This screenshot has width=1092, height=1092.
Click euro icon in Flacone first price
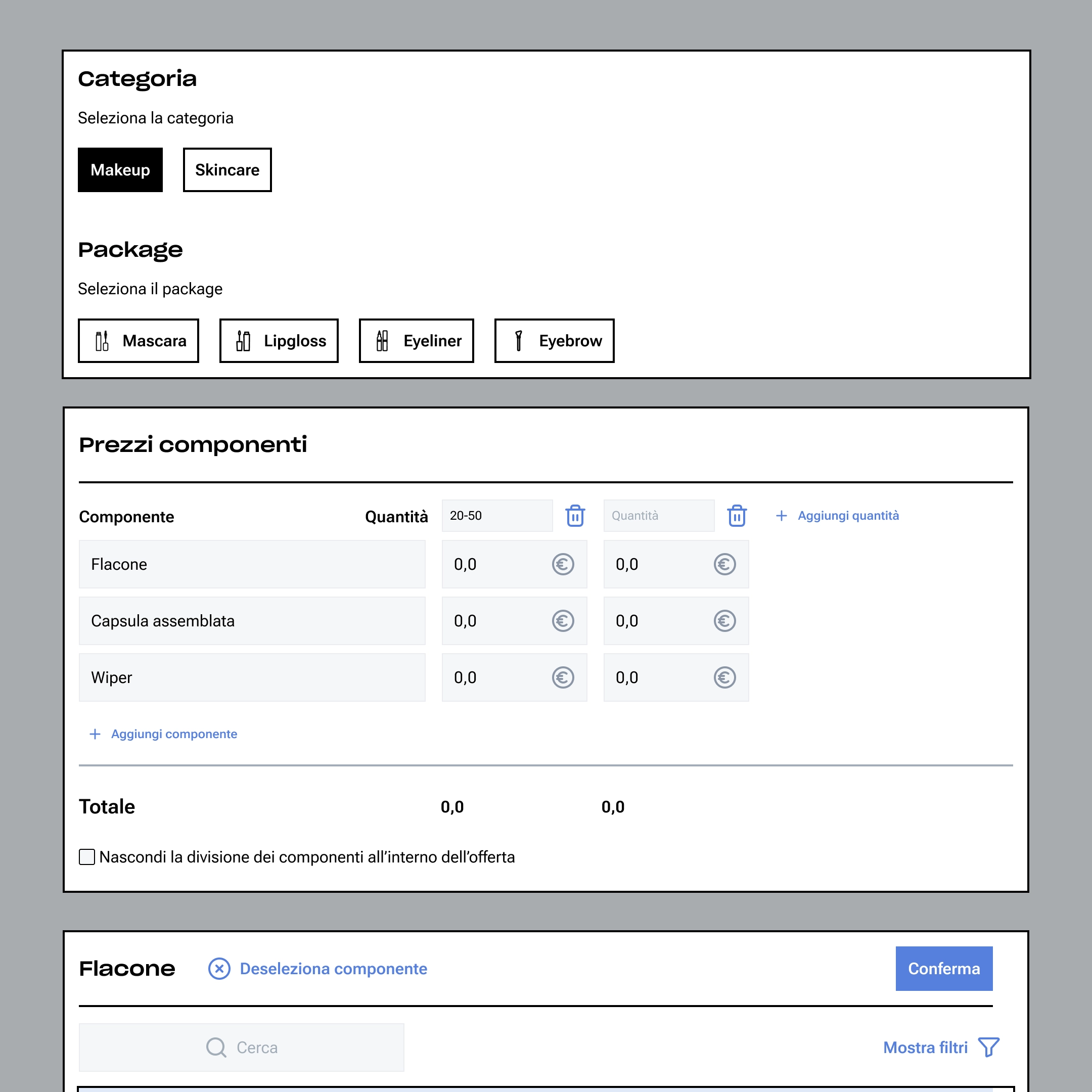(563, 564)
